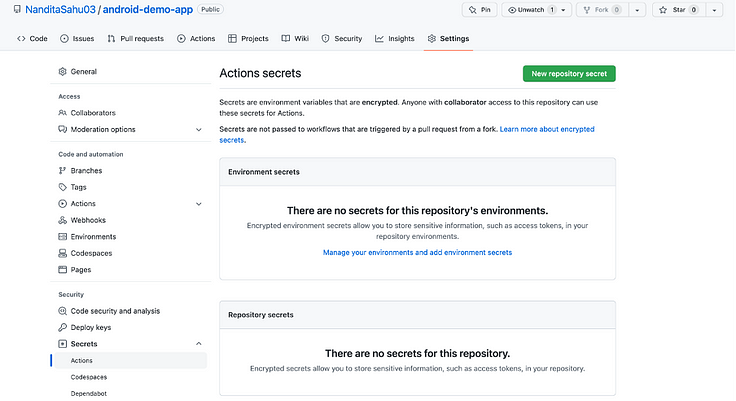Click the "Actions secrets" page heading
This screenshot has width=736, height=401.
click(x=261, y=73)
